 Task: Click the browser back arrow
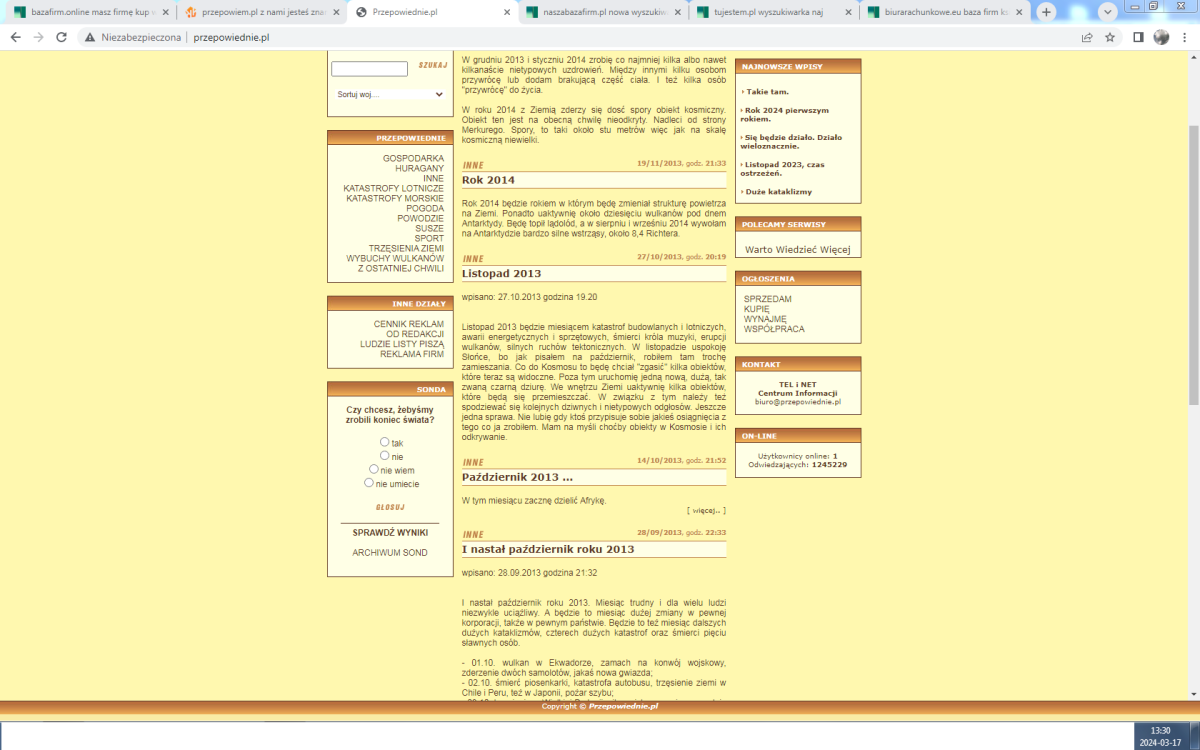coord(15,37)
